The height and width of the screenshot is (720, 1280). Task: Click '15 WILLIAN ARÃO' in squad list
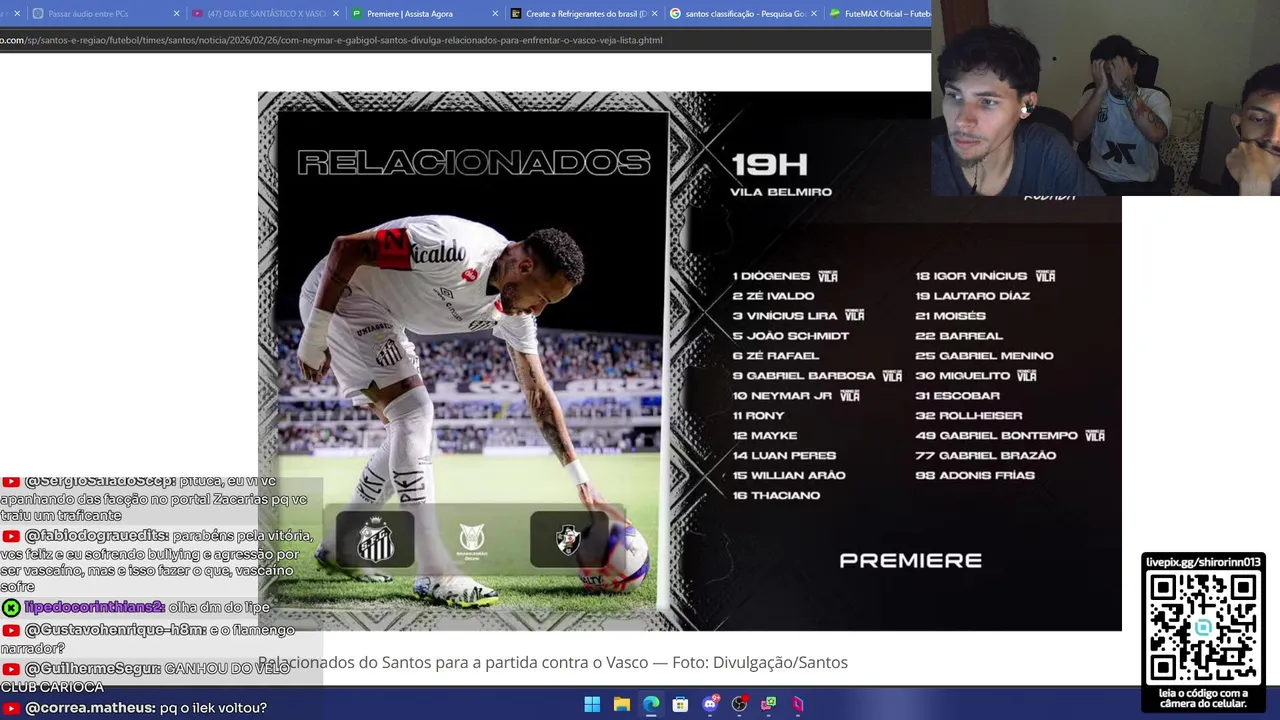click(x=789, y=476)
